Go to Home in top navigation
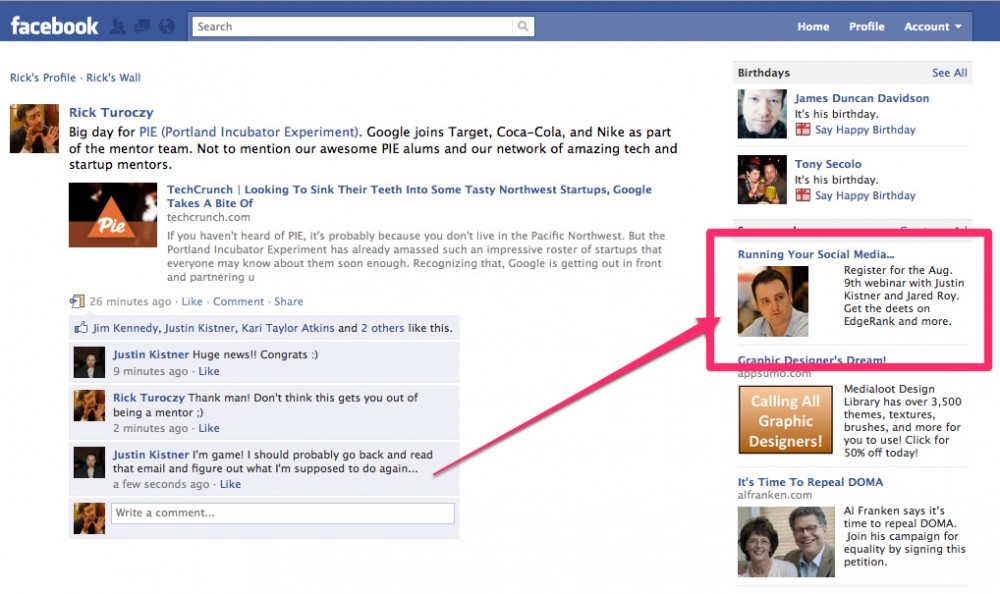 (x=812, y=27)
